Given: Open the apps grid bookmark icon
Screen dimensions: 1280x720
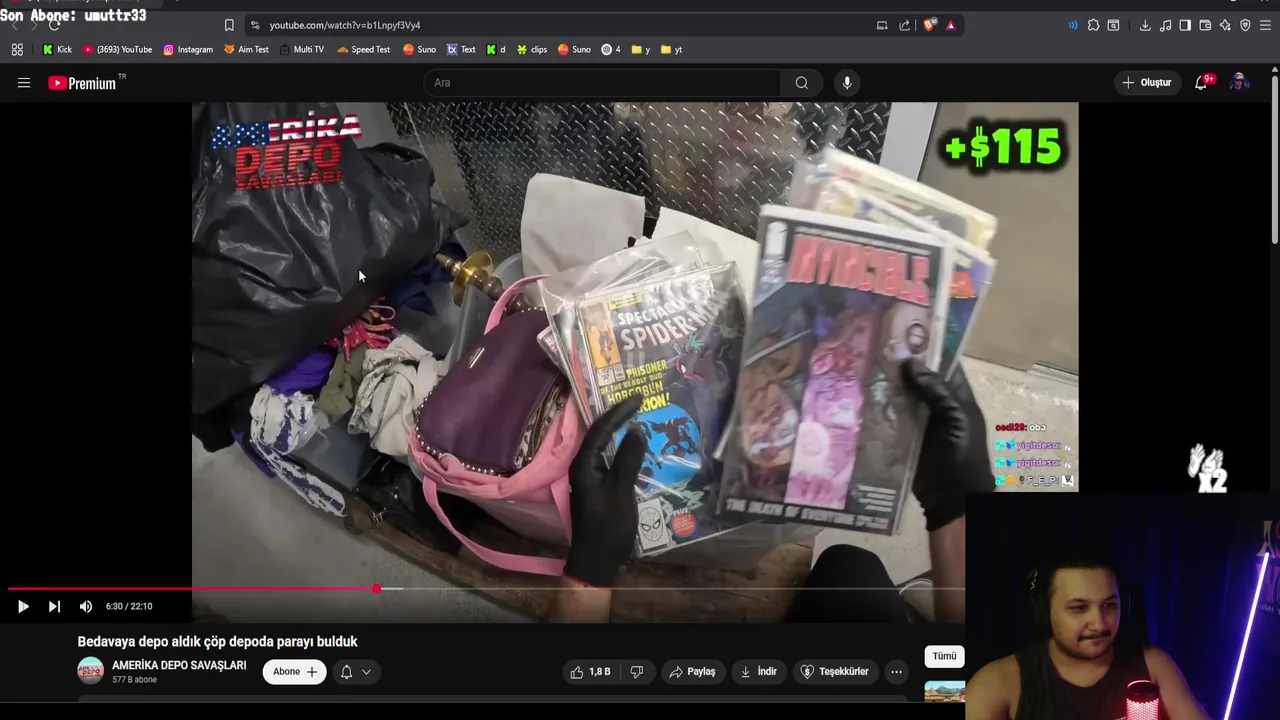Looking at the screenshot, I should tap(17, 49).
